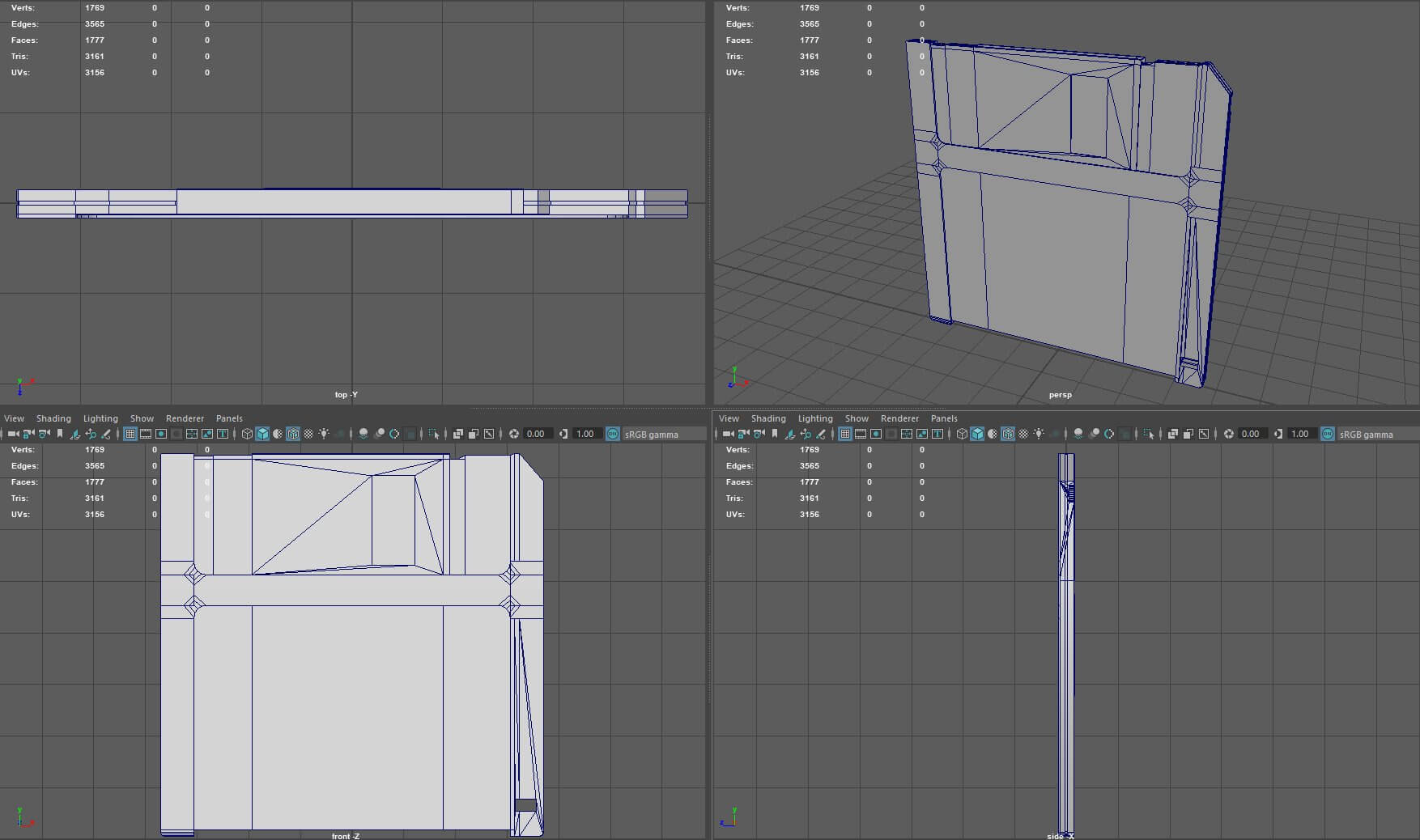The height and width of the screenshot is (840, 1420).
Task: Open the Show menu in side view panel
Action: coord(857,418)
